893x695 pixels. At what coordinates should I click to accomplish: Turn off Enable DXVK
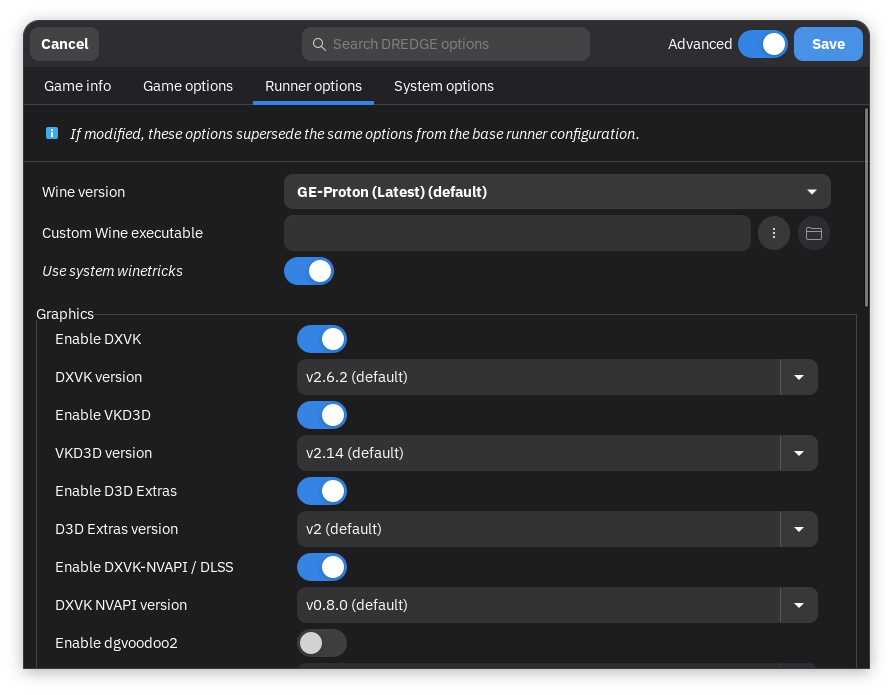(322, 339)
